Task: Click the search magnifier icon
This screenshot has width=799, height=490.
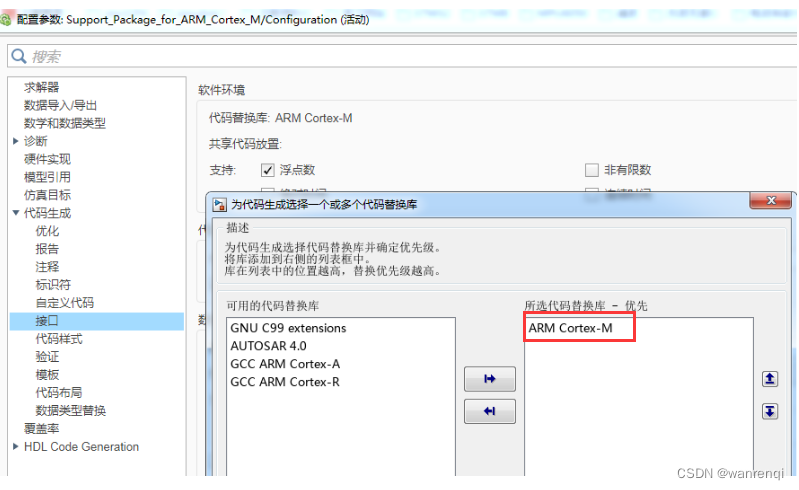Action: (x=19, y=56)
